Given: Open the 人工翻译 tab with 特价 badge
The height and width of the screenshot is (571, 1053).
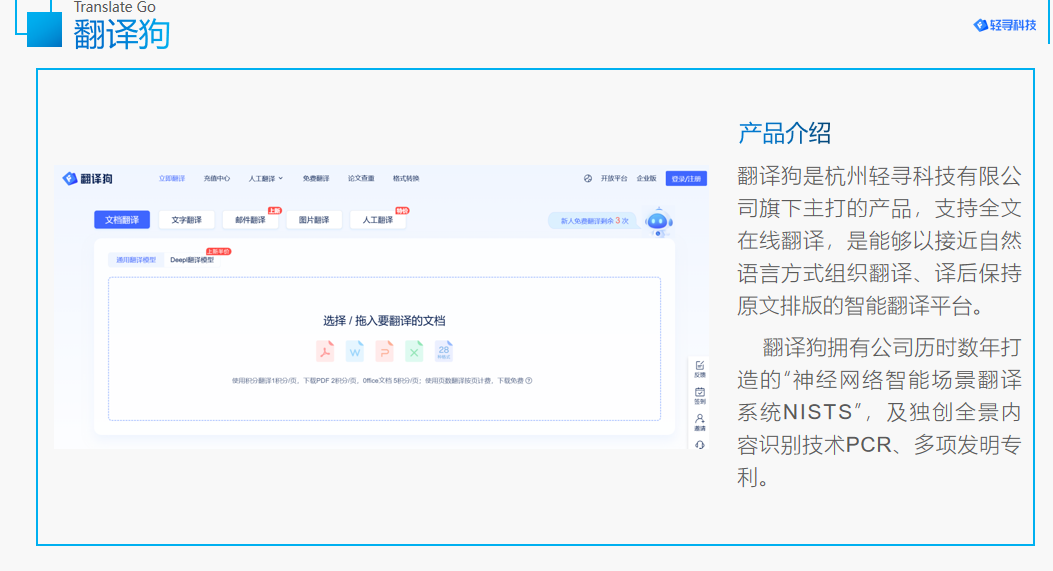Looking at the screenshot, I should [x=378, y=220].
